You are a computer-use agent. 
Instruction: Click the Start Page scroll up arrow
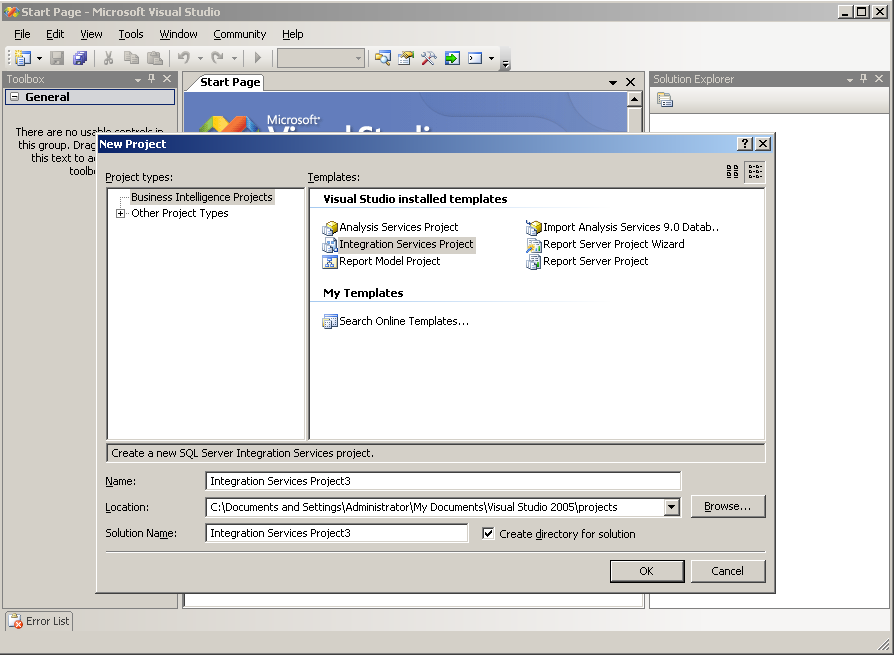pos(634,99)
